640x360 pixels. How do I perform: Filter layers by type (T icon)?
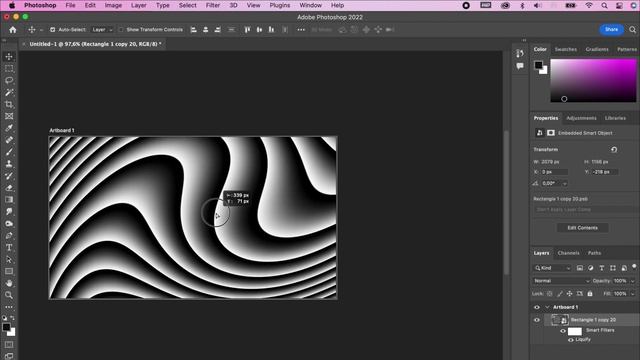602,268
